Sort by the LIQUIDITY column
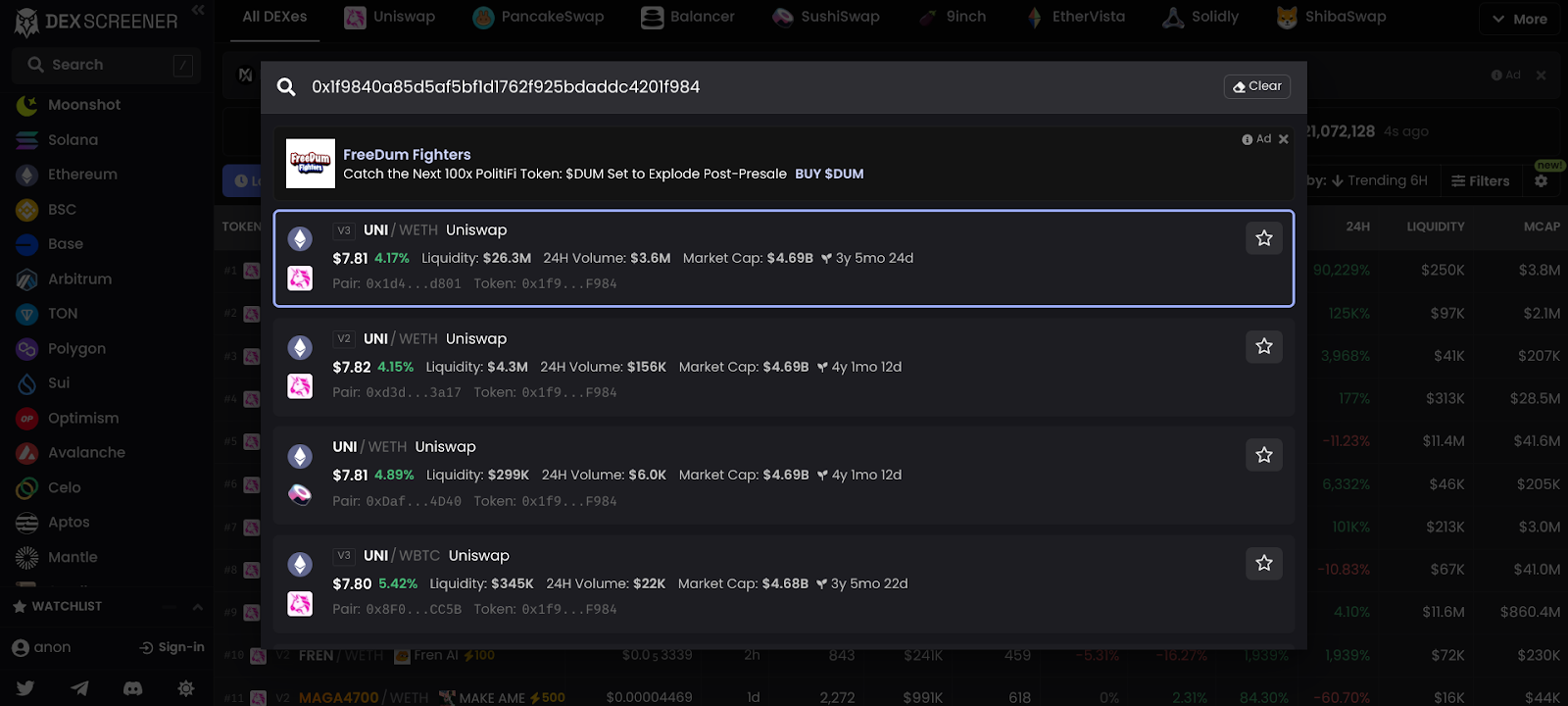Image resolution: width=1568 pixels, height=706 pixels. (x=1436, y=227)
